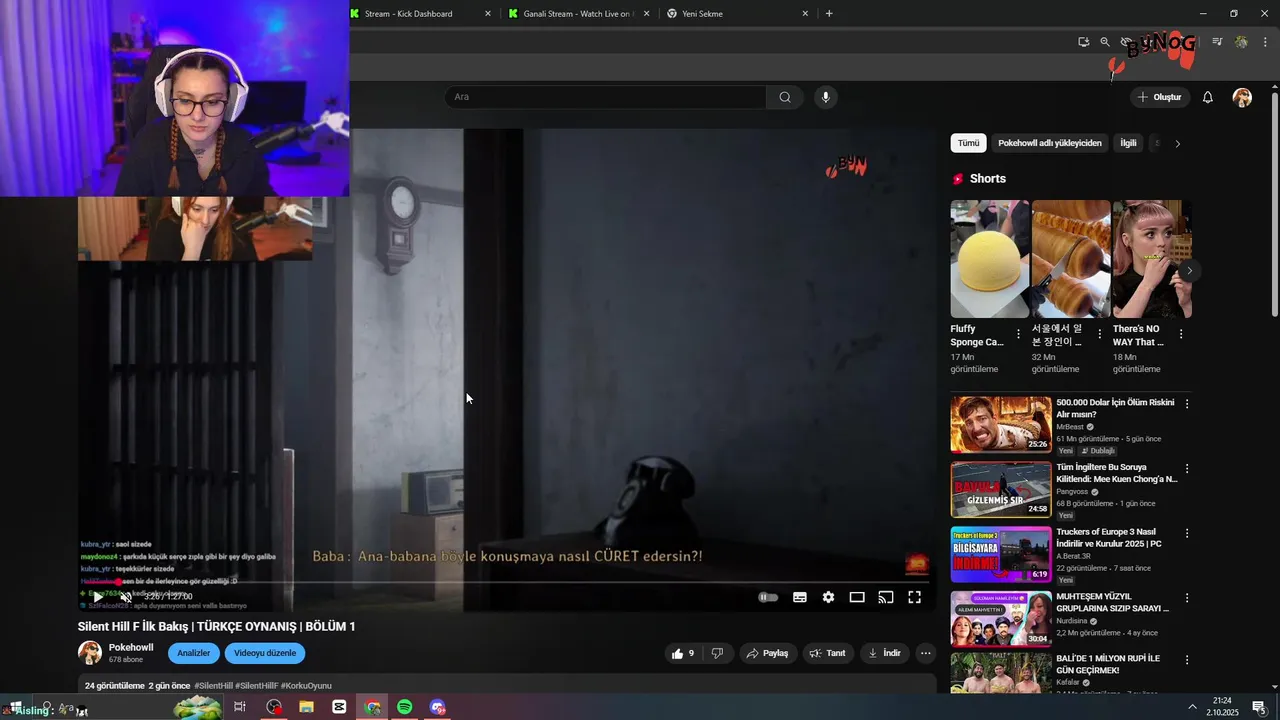Close the Yeni Sekme tab
1280x720 pixels.
pyautogui.click(x=805, y=14)
